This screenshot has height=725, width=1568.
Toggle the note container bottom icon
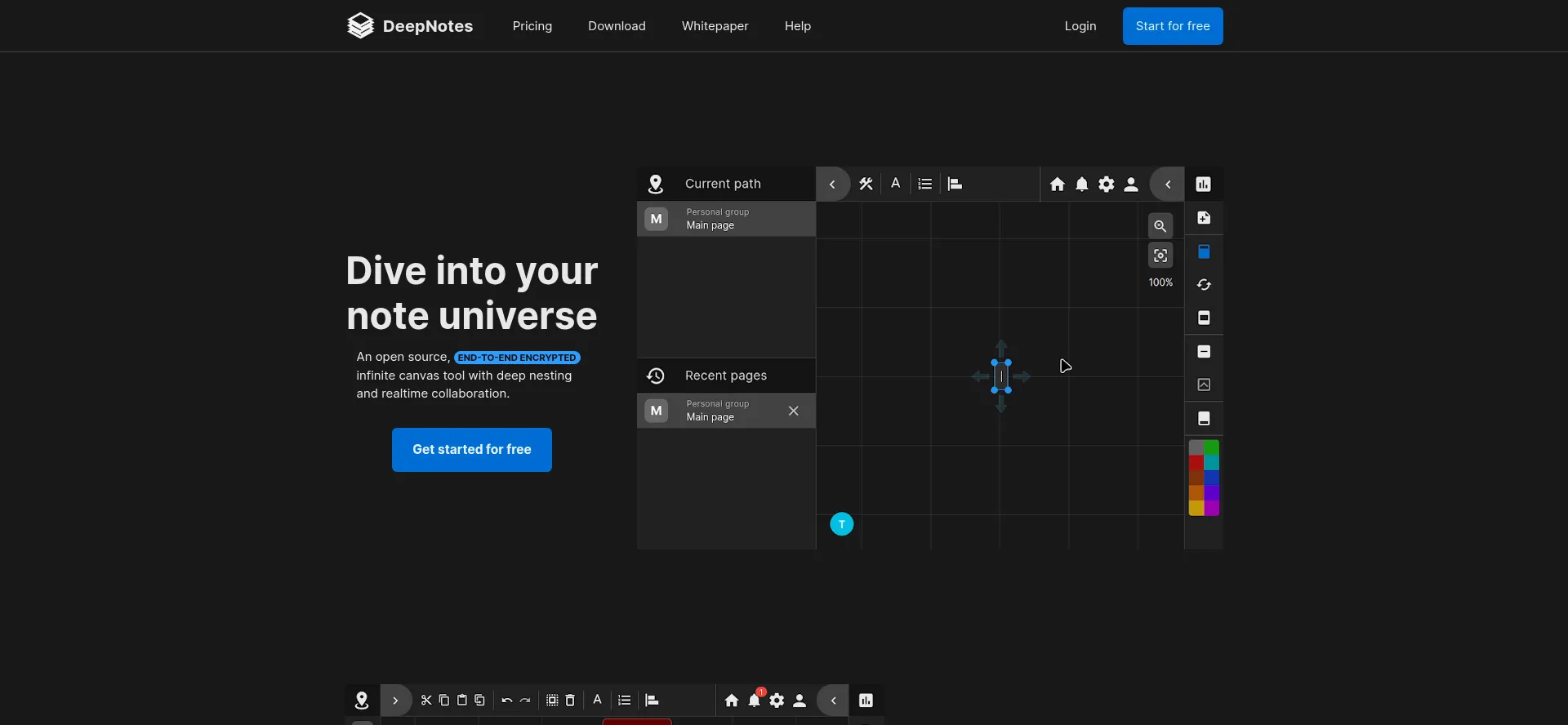1204,419
